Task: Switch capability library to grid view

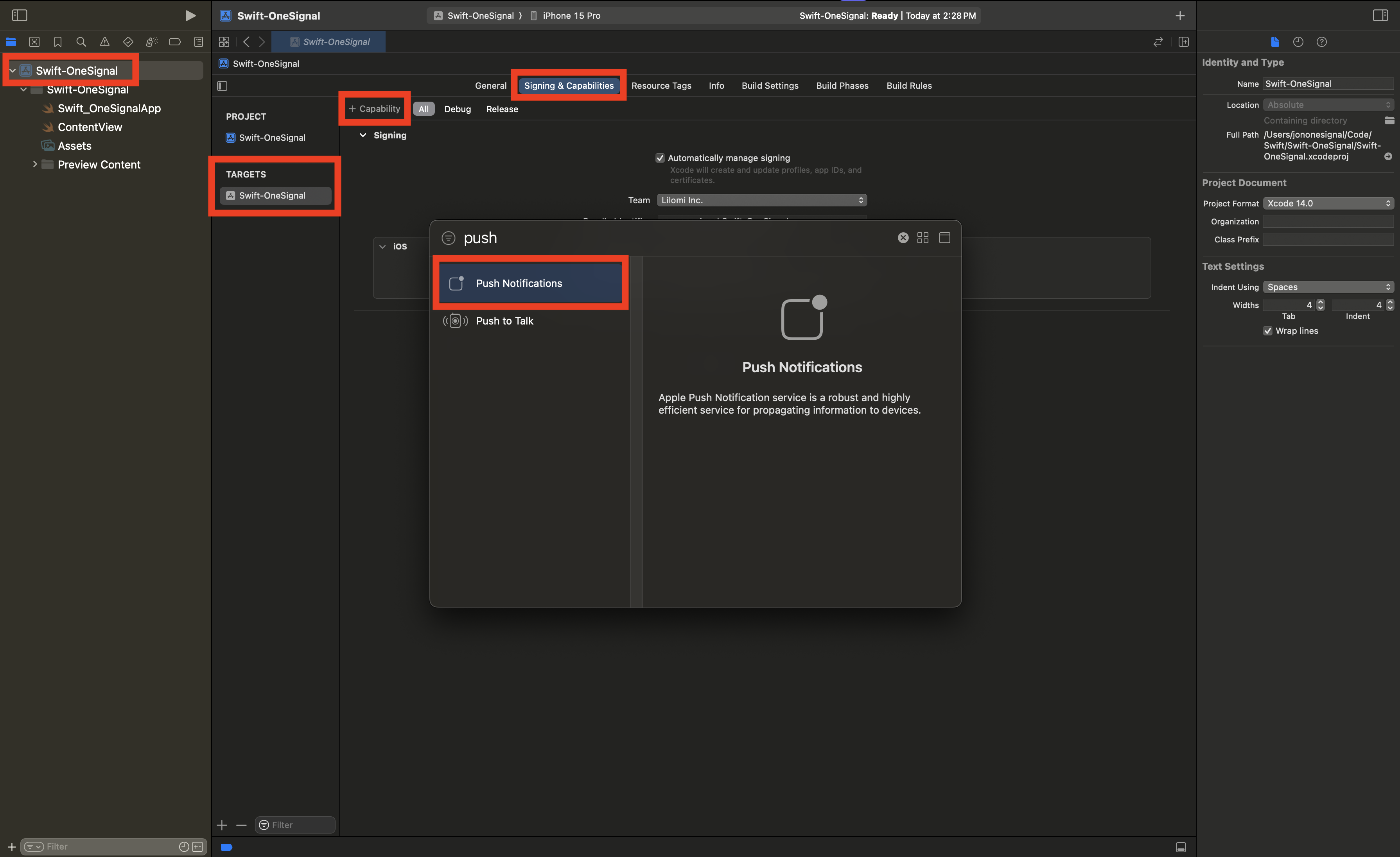Action: click(923, 238)
